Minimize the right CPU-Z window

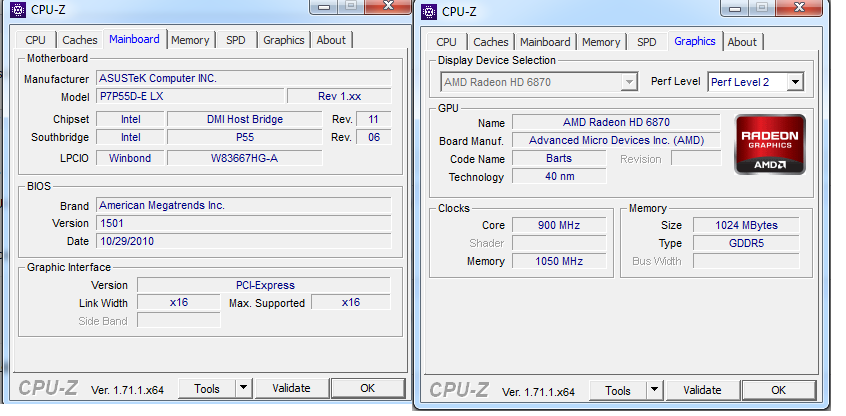tap(735, 7)
